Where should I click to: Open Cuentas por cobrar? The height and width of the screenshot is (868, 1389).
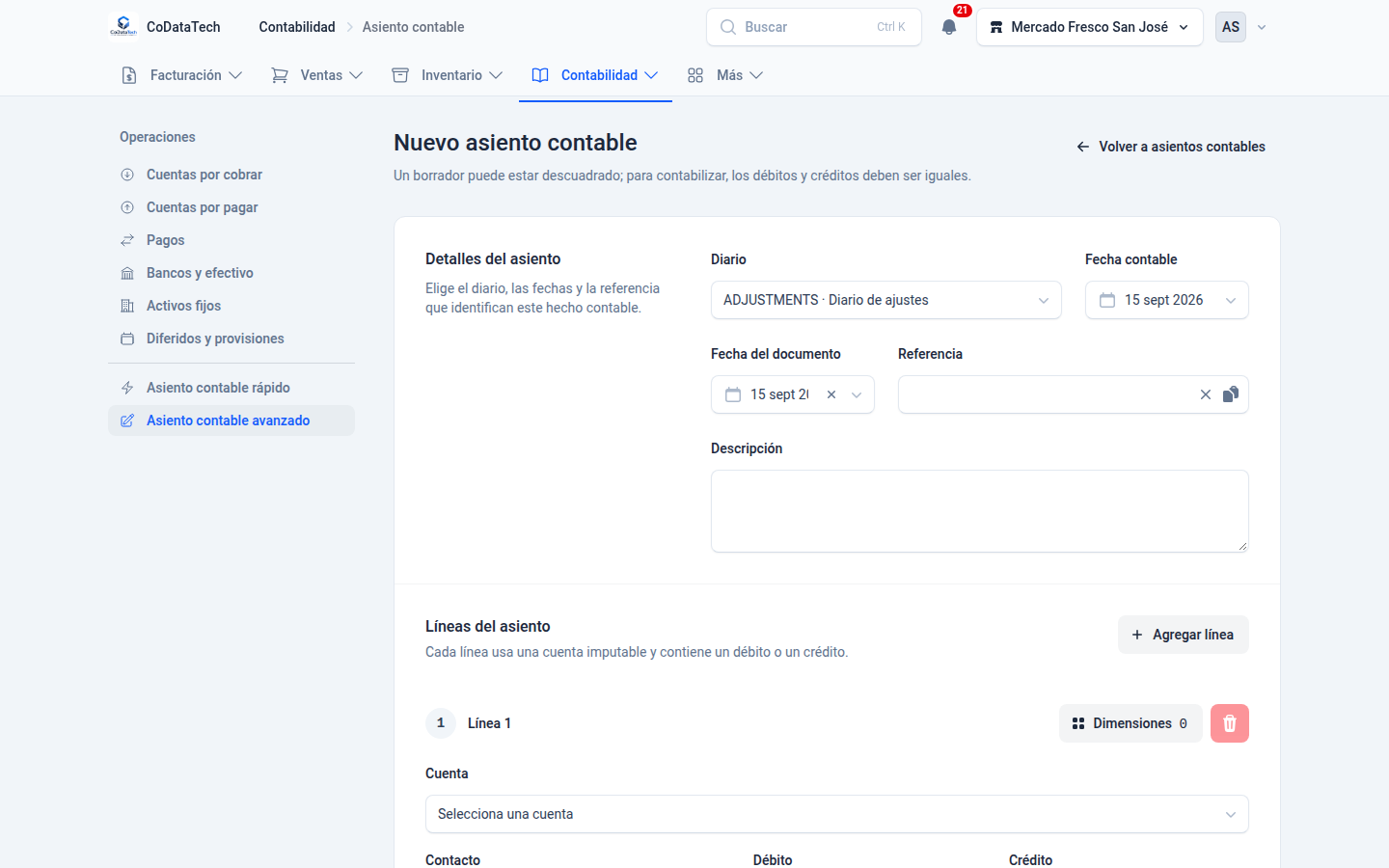231,175
